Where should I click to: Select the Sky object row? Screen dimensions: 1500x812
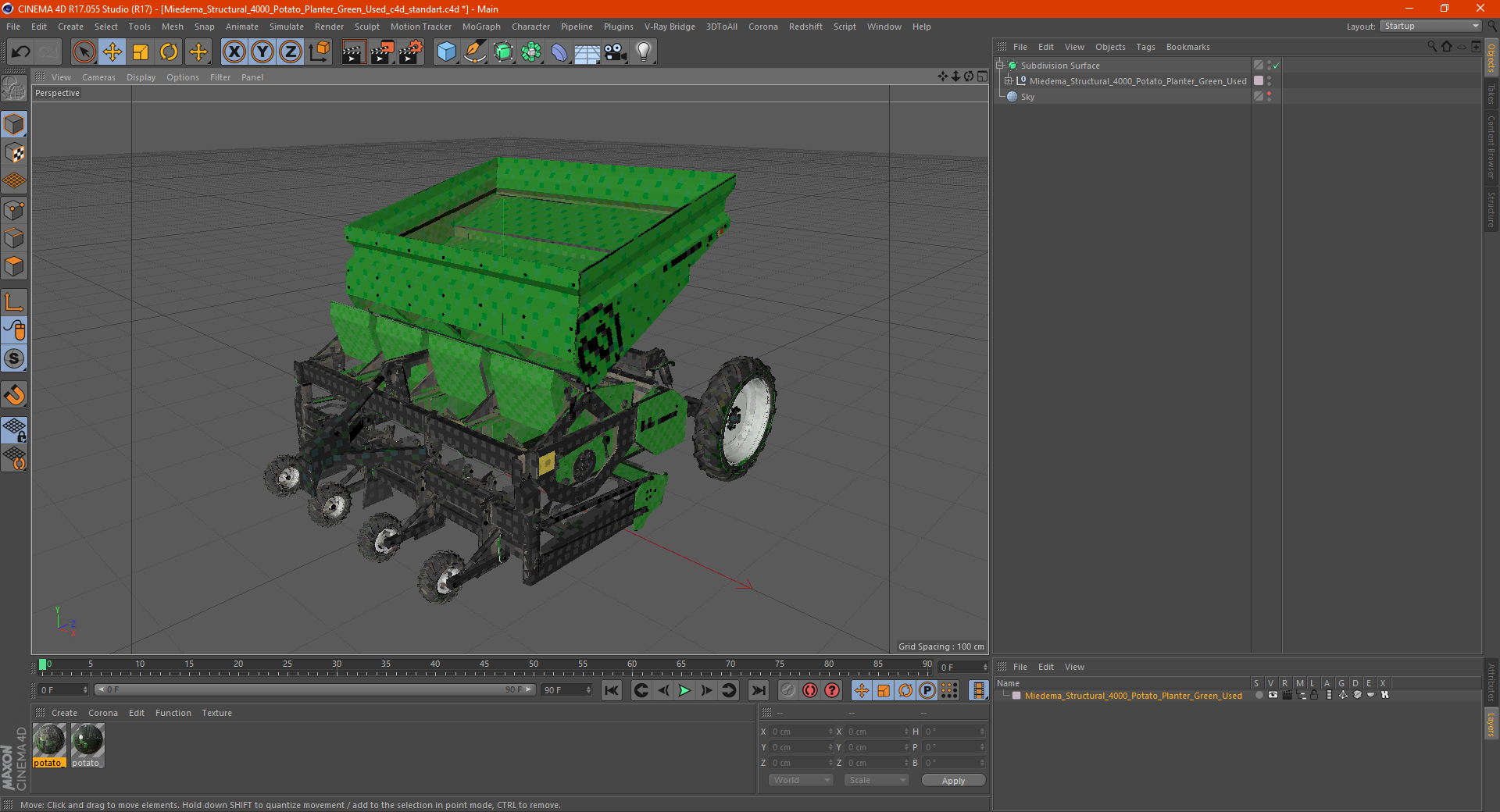[1123, 97]
